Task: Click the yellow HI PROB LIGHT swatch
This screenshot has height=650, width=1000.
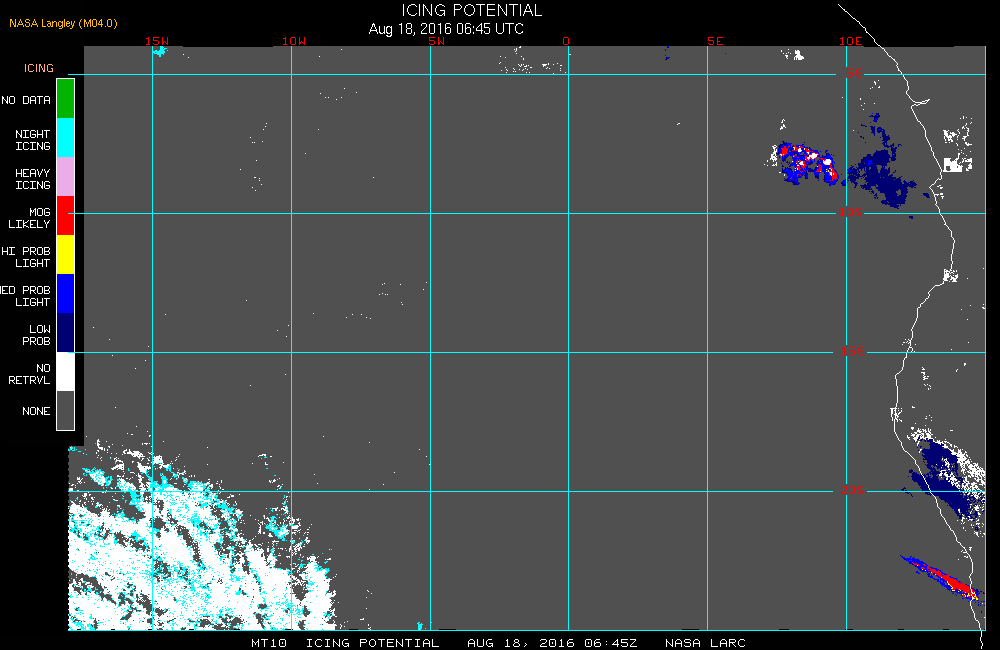Action: coord(66,255)
